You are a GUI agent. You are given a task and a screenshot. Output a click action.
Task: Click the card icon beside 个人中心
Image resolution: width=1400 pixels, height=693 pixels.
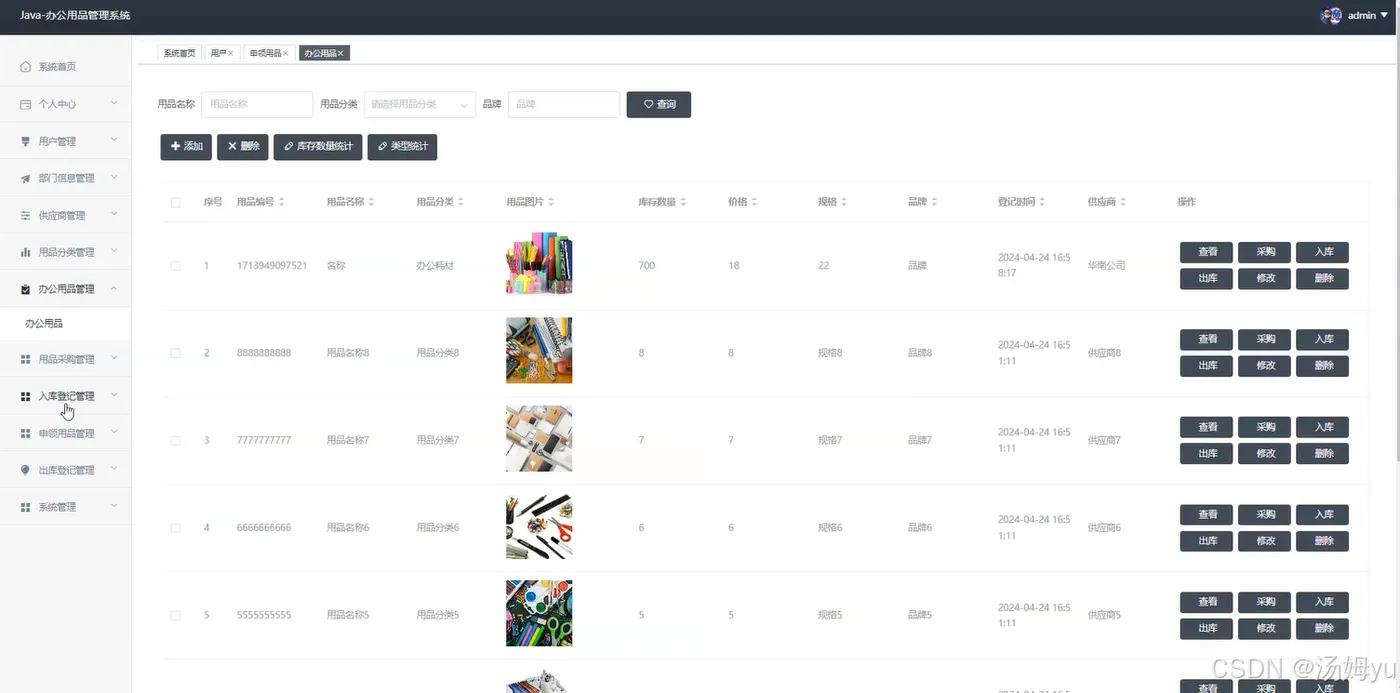(x=26, y=104)
